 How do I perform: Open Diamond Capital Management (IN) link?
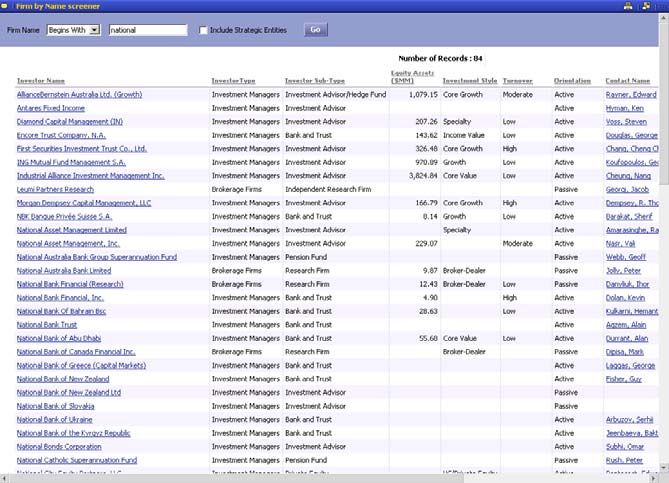70,122
